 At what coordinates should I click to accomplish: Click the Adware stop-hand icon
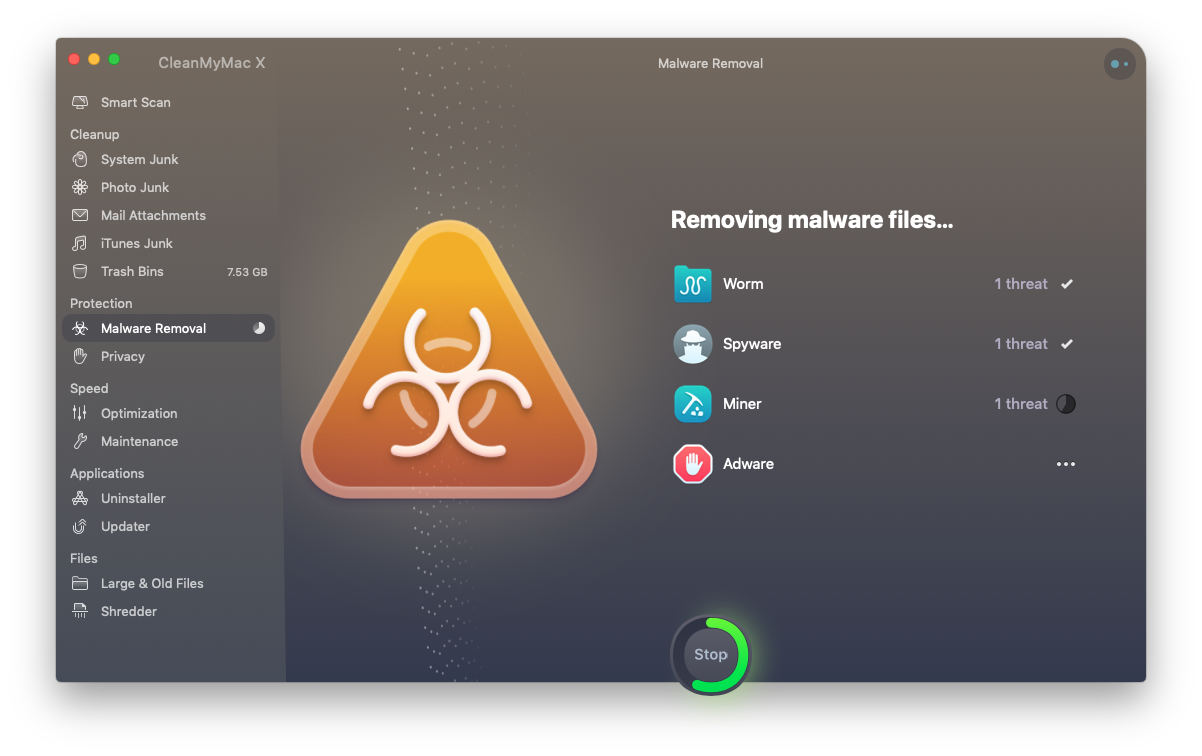click(693, 464)
